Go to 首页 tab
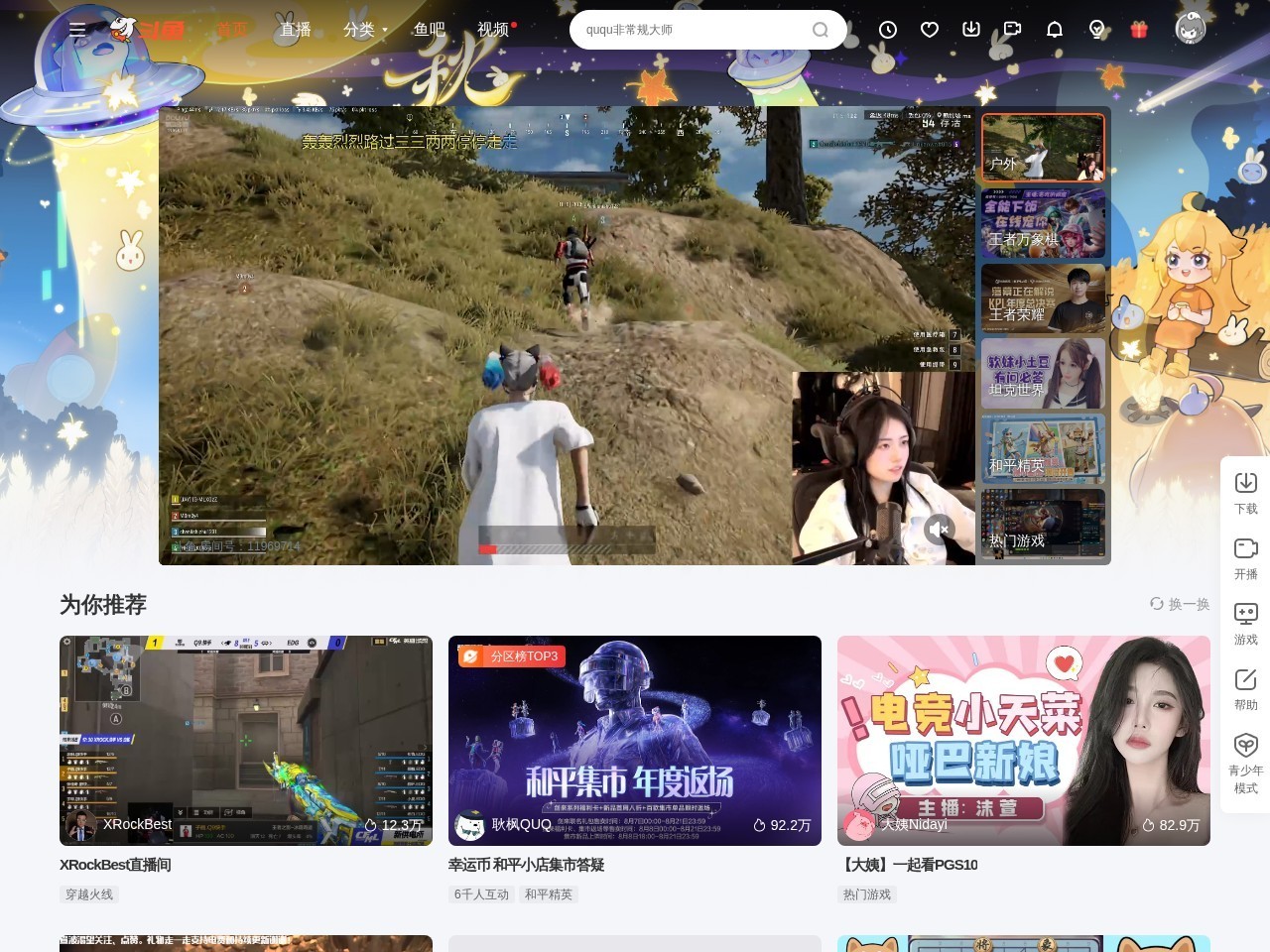This screenshot has width=1270, height=952. [232, 30]
